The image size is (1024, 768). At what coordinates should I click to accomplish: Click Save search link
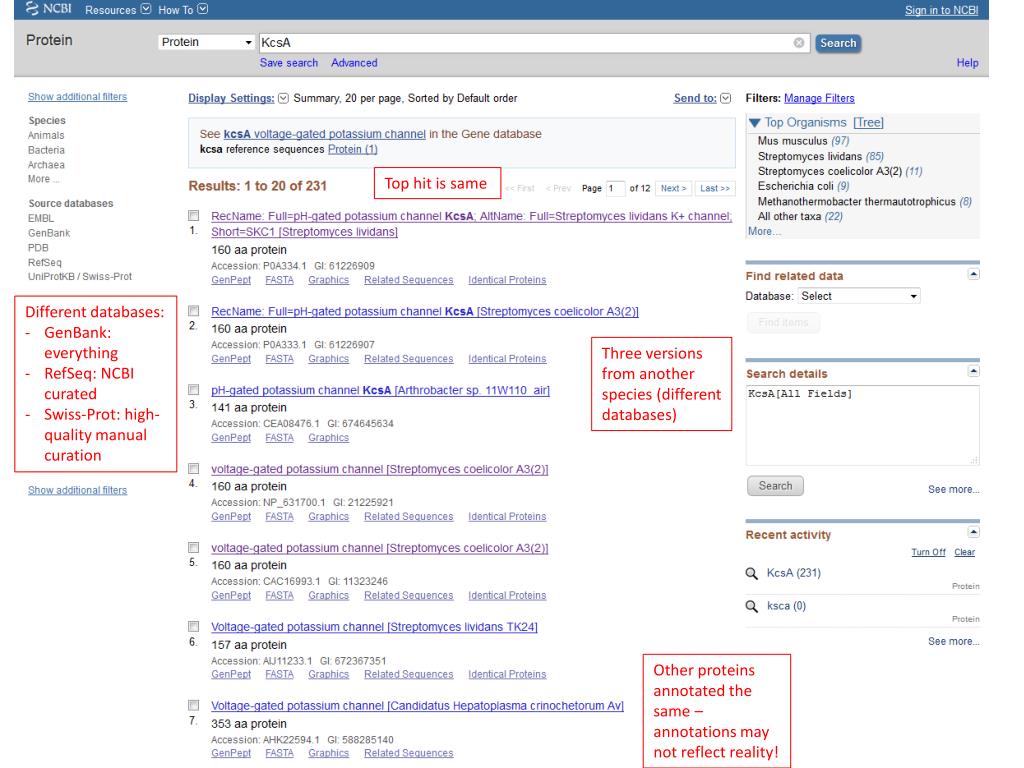[x=289, y=63]
